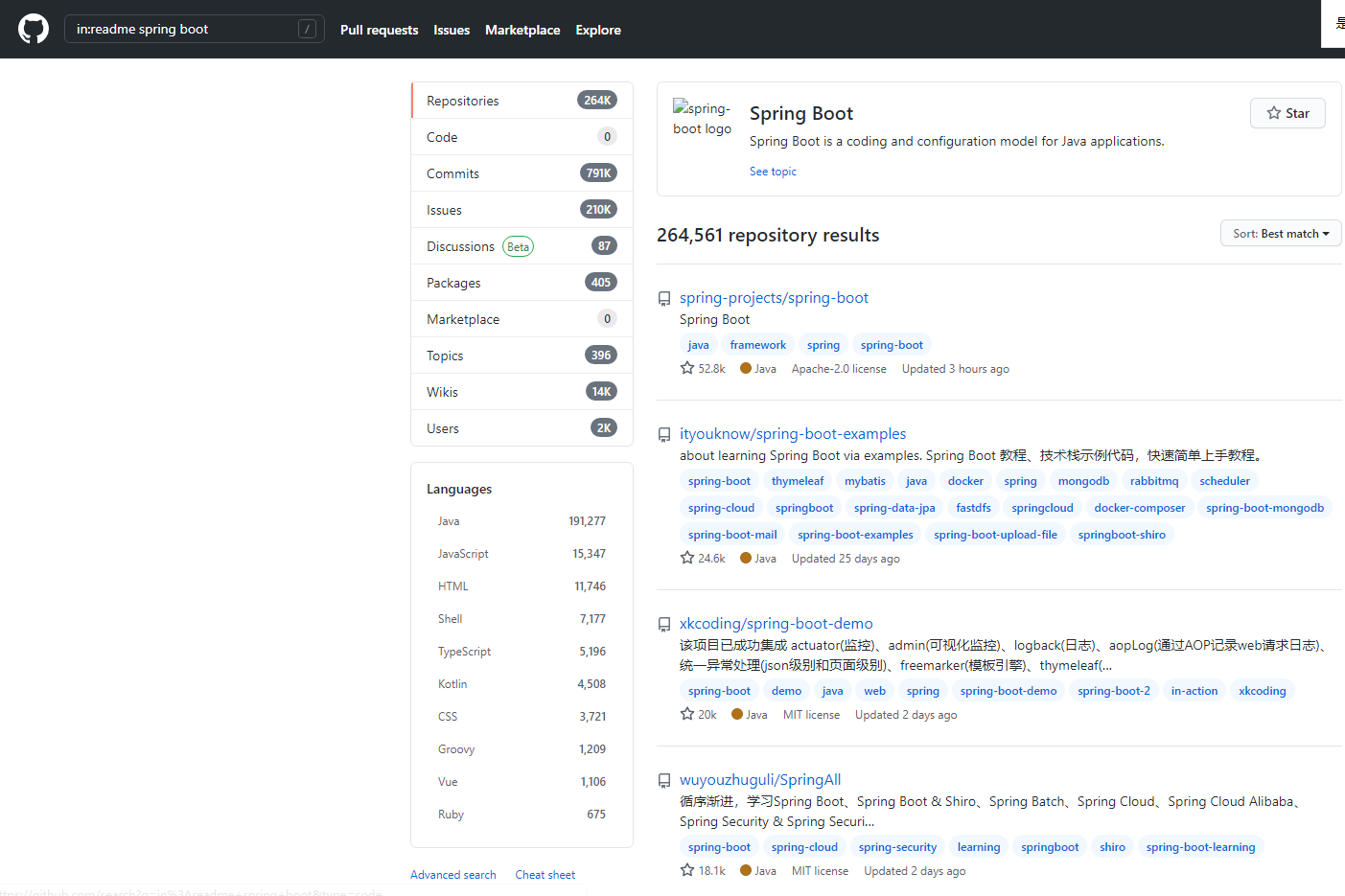Click the spring-data-jpa topic tag

894,508
